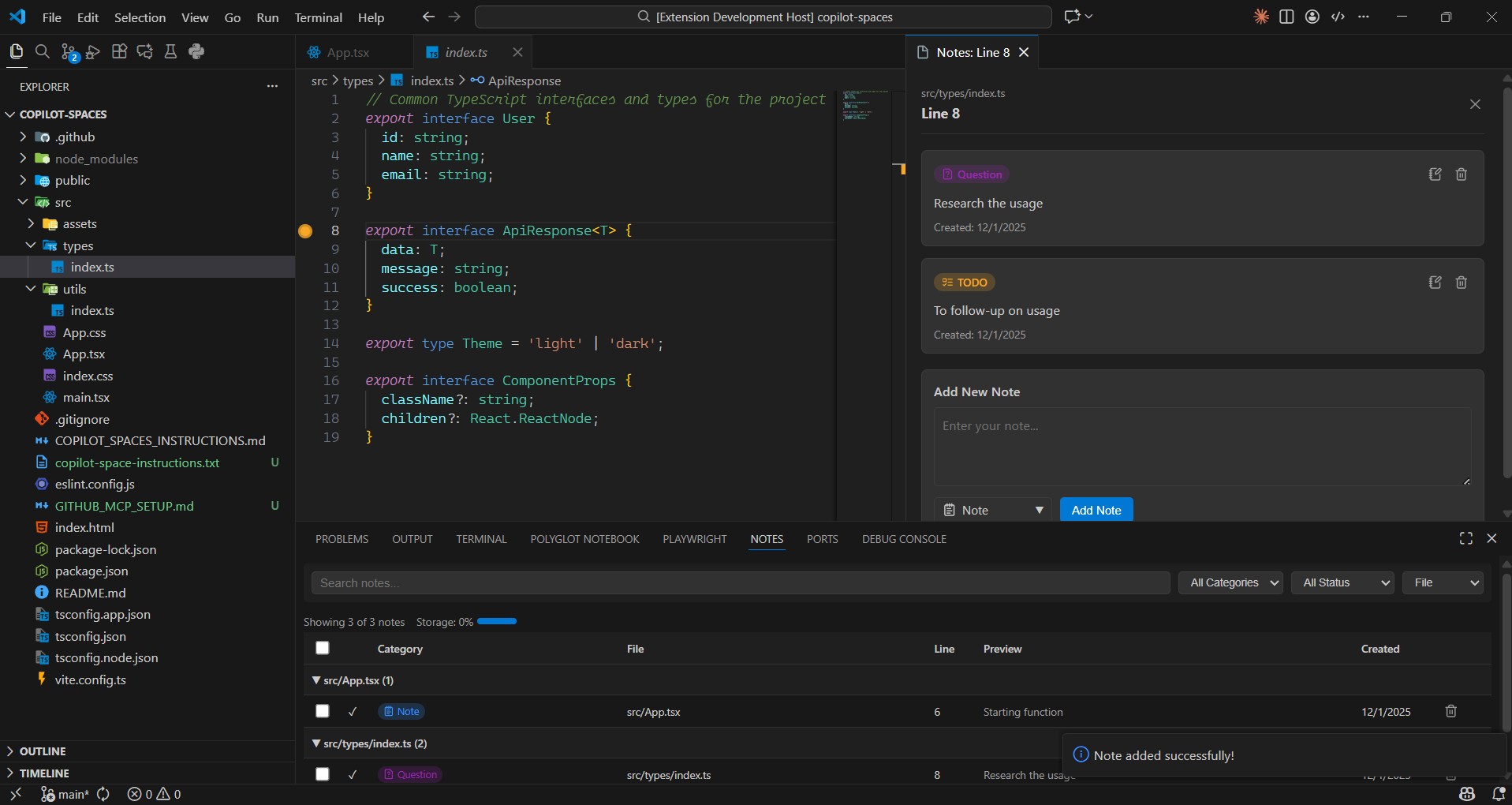Open the Python view icon
This screenshot has height=805, width=1512.
point(196,51)
